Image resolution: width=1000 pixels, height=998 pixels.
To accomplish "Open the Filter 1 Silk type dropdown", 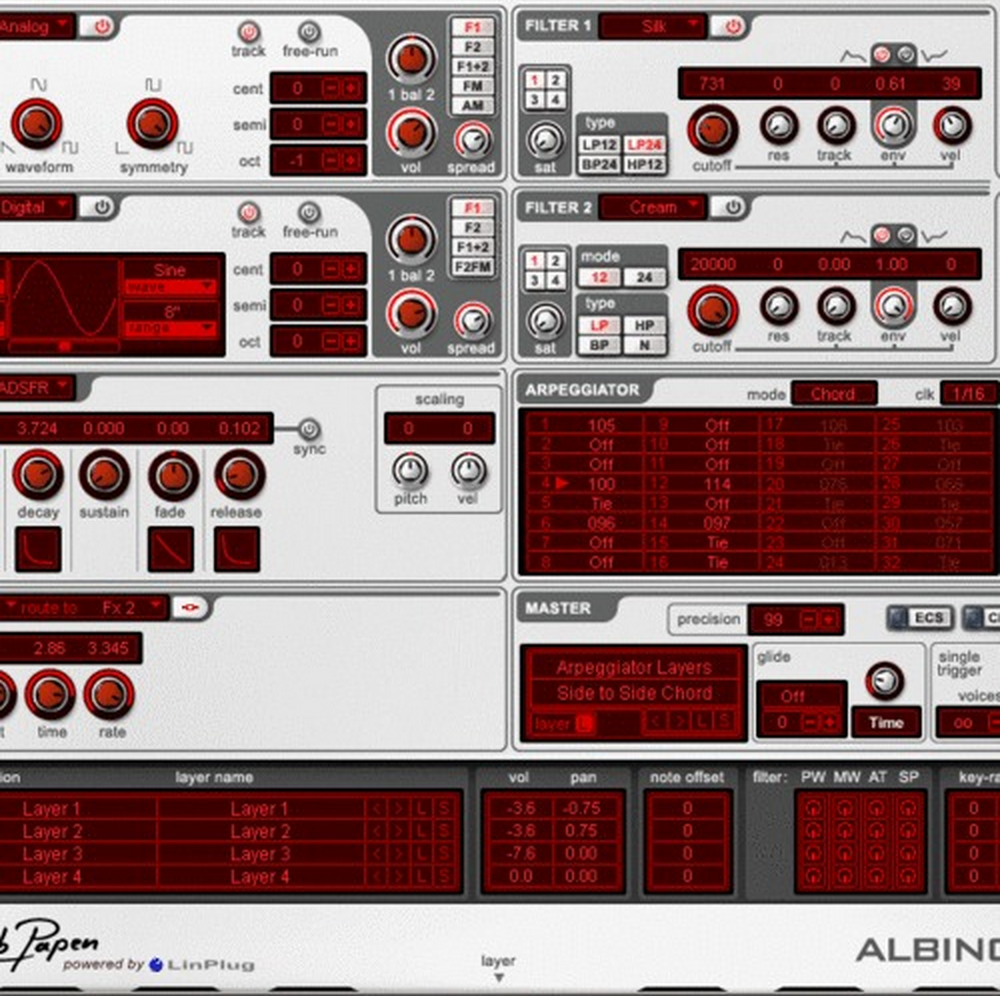I will tap(653, 26).
